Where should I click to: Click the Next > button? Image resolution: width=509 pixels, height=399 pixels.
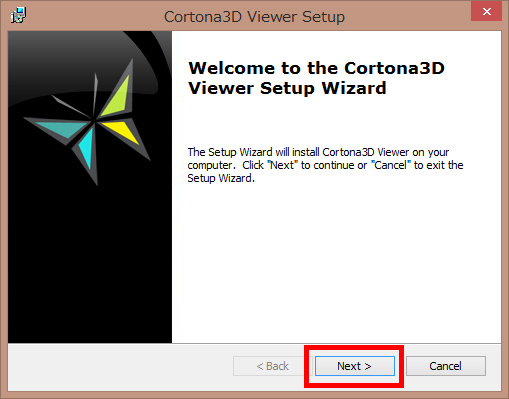[355, 366]
